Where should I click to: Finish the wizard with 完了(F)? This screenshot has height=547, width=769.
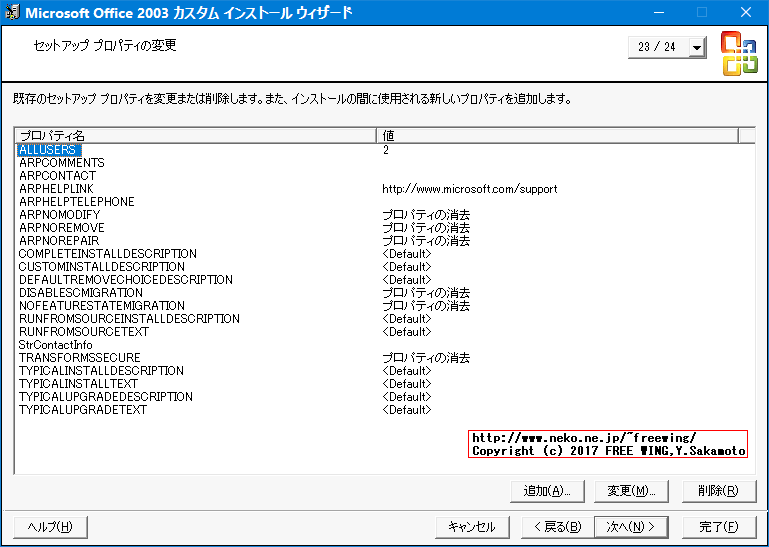tap(719, 527)
